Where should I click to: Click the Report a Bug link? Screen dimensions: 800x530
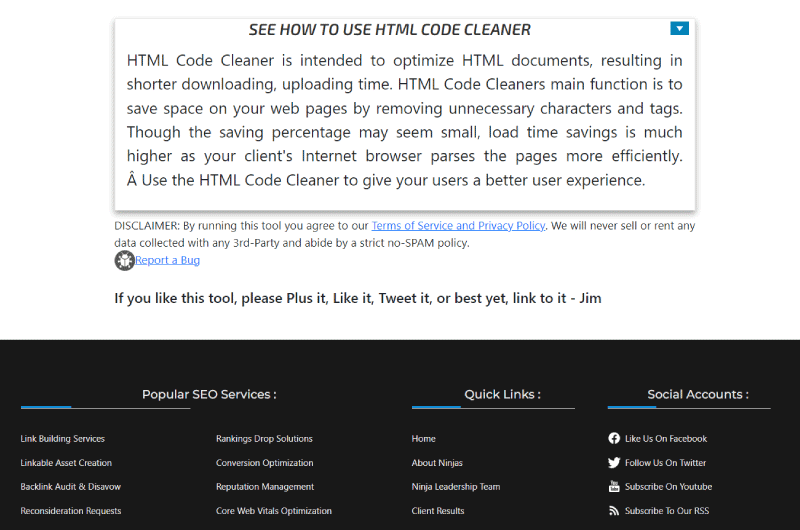tap(167, 260)
